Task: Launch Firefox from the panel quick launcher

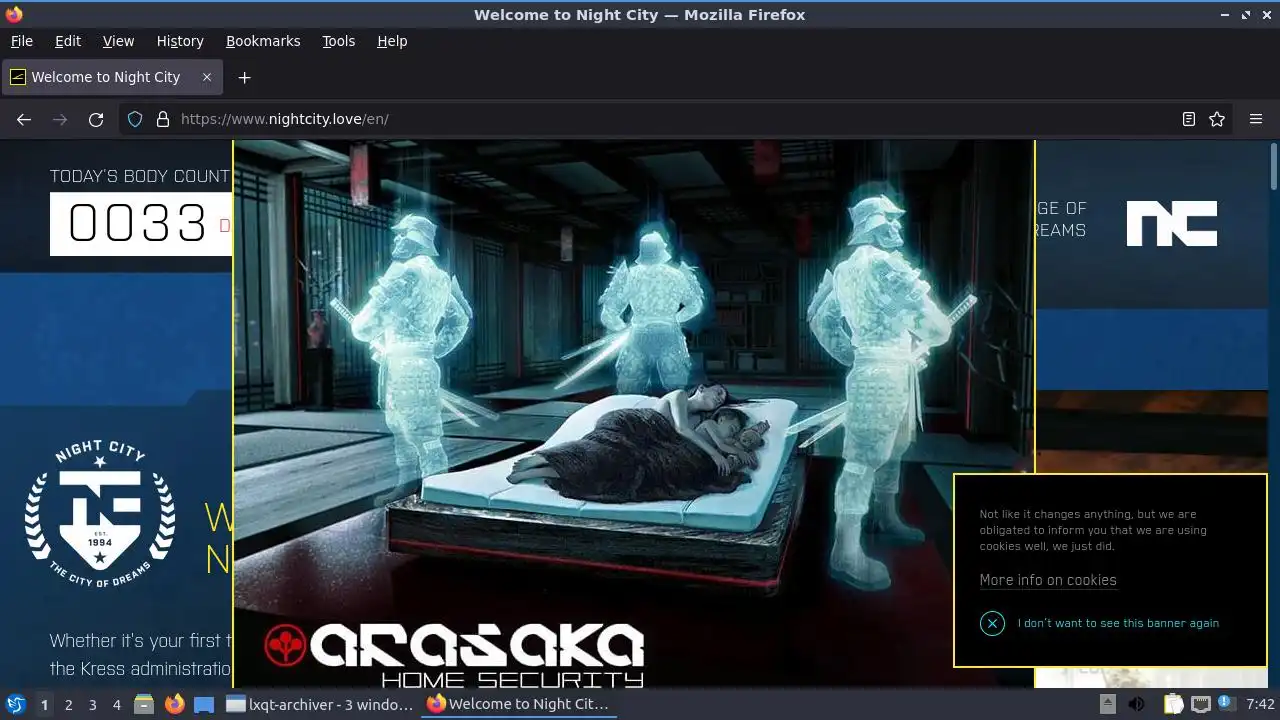Action: [x=174, y=704]
